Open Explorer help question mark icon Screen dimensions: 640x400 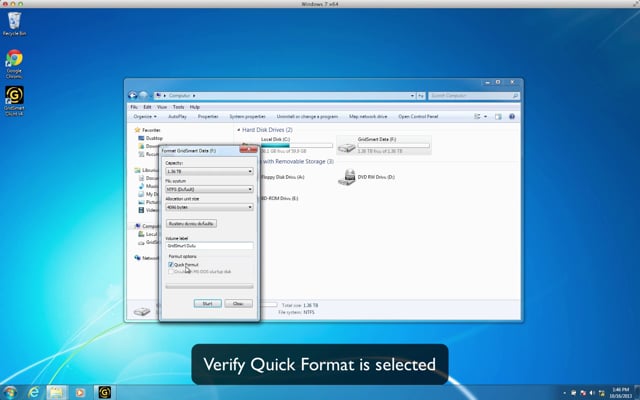click(x=512, y=116)
